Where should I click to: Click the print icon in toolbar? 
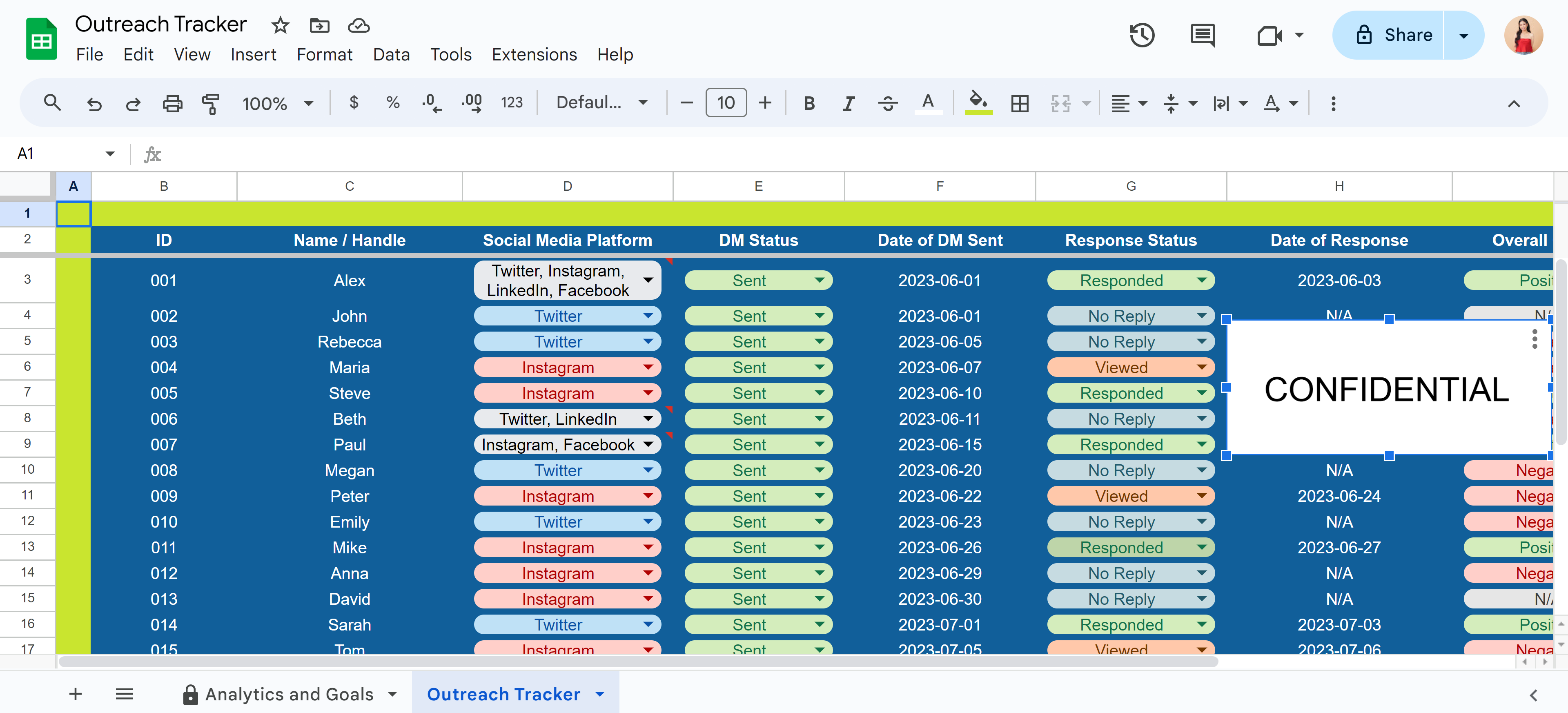point(172,103)
